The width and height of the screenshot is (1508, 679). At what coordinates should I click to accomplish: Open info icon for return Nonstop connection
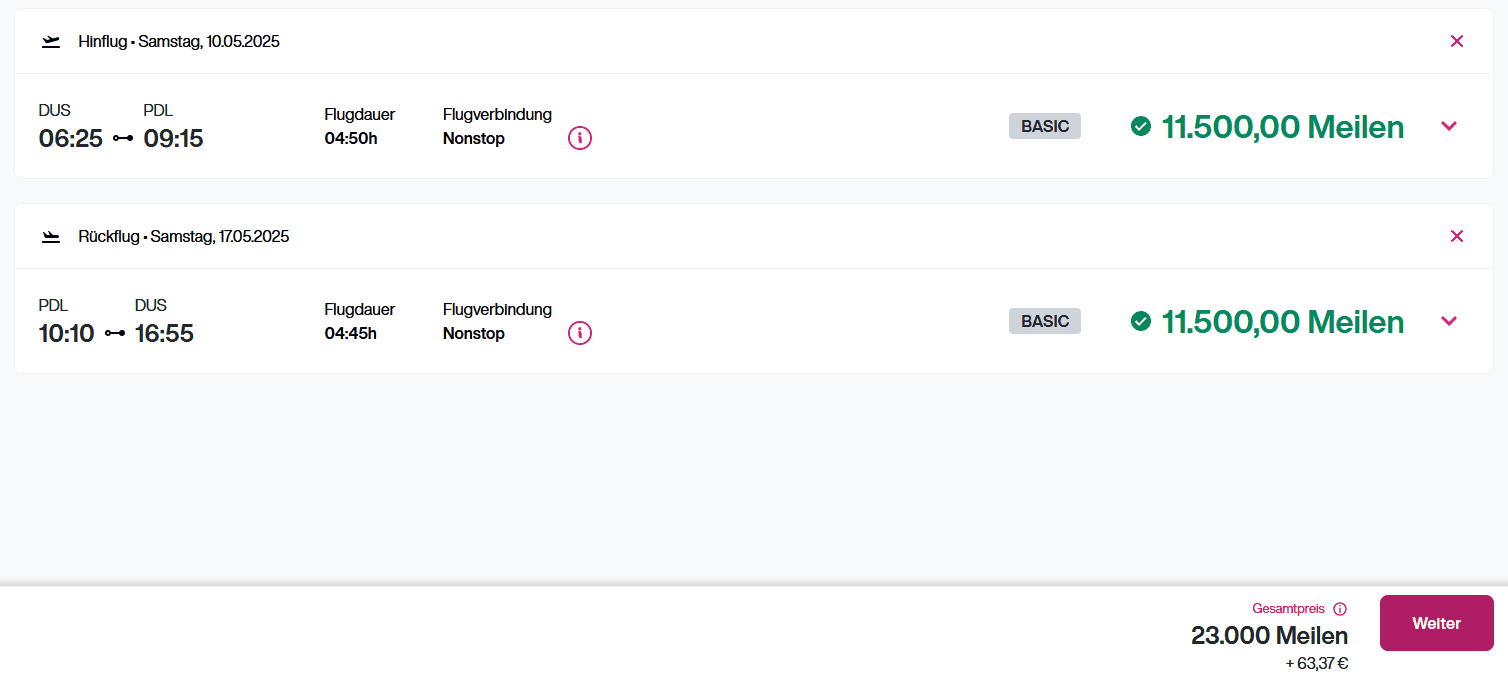[580, 333]
